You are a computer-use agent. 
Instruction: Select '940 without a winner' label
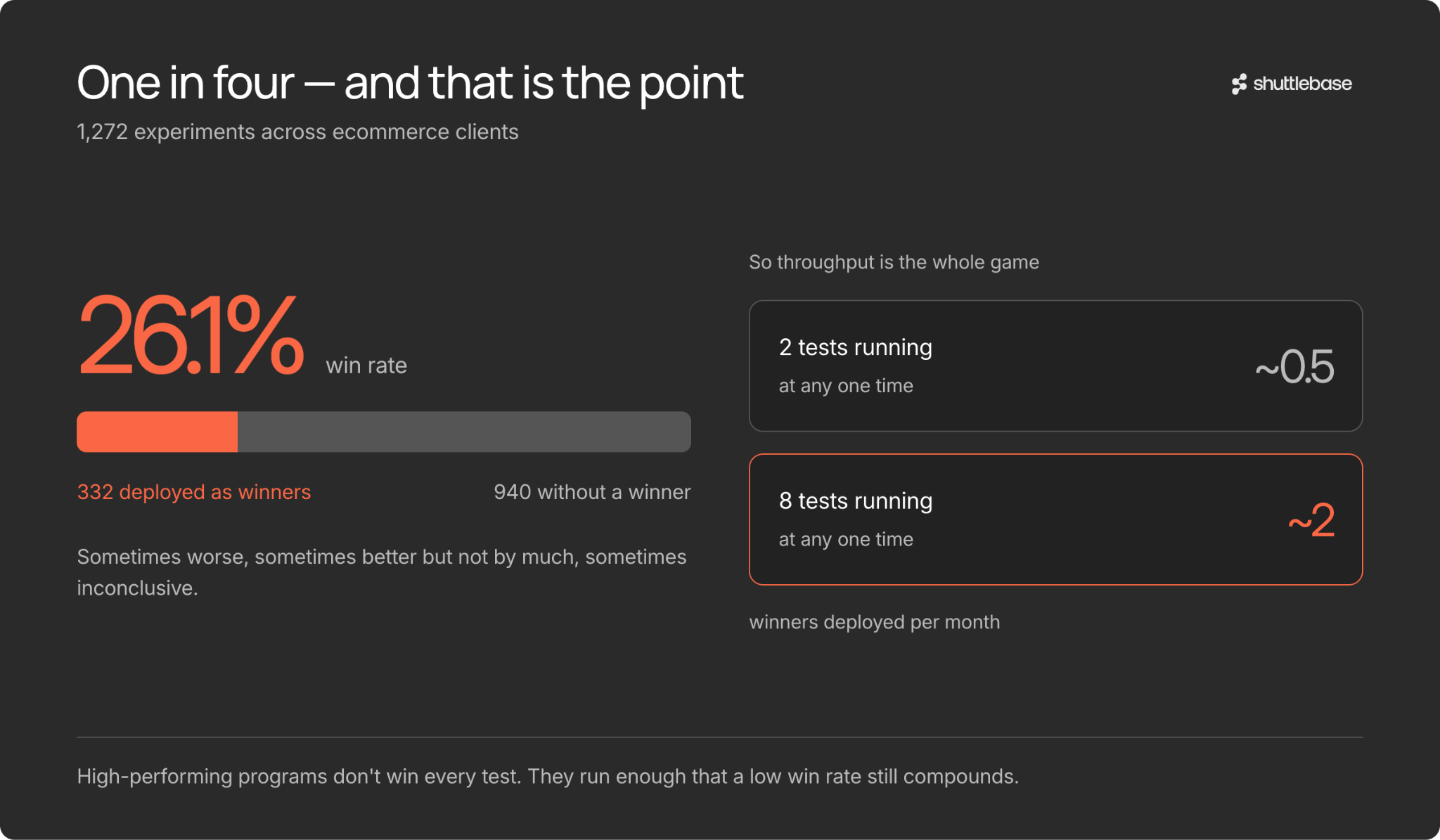point(592,492)
